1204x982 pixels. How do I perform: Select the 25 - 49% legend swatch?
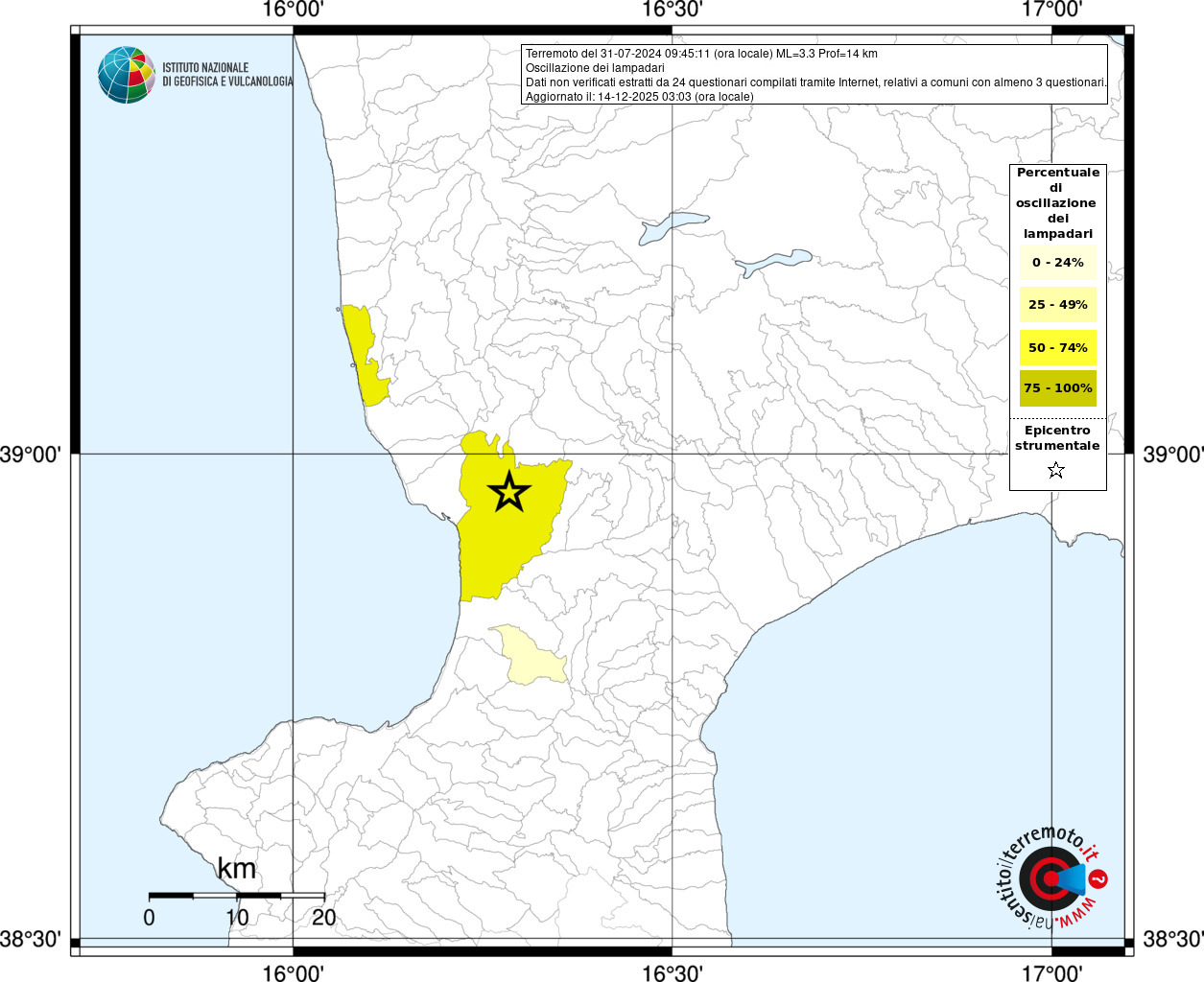tap(1057, 305)
